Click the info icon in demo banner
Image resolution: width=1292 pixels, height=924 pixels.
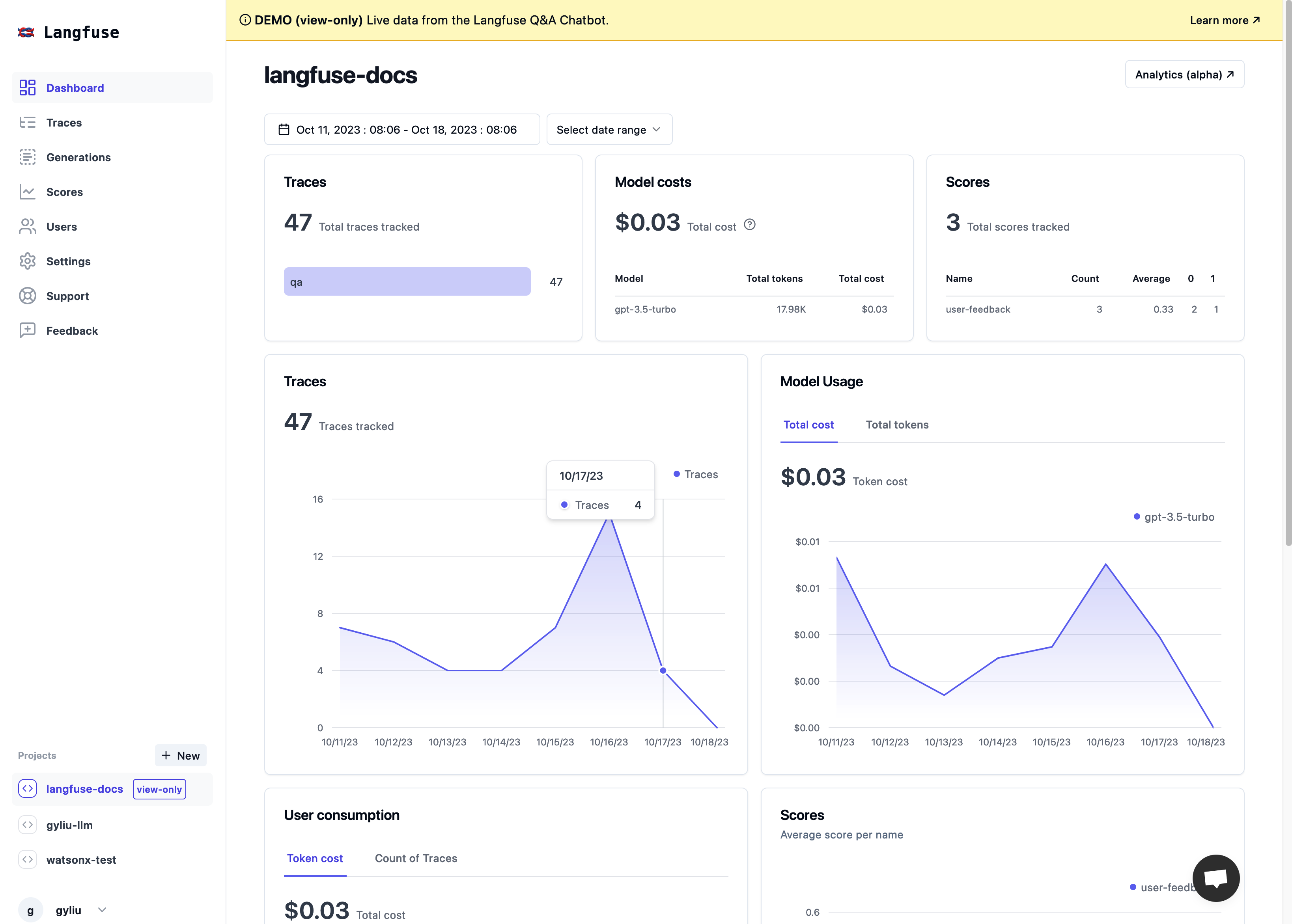click(245, 20)
